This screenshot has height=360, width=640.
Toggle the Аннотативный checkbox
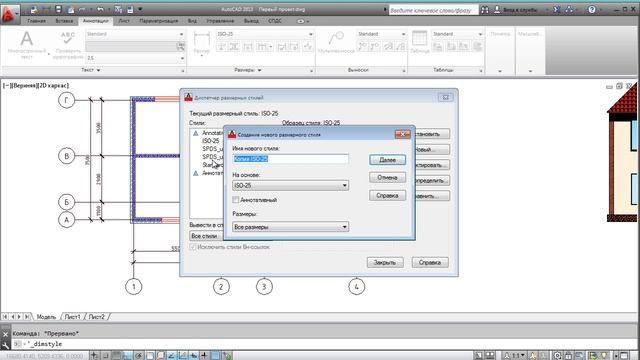(x=236, y=200)
